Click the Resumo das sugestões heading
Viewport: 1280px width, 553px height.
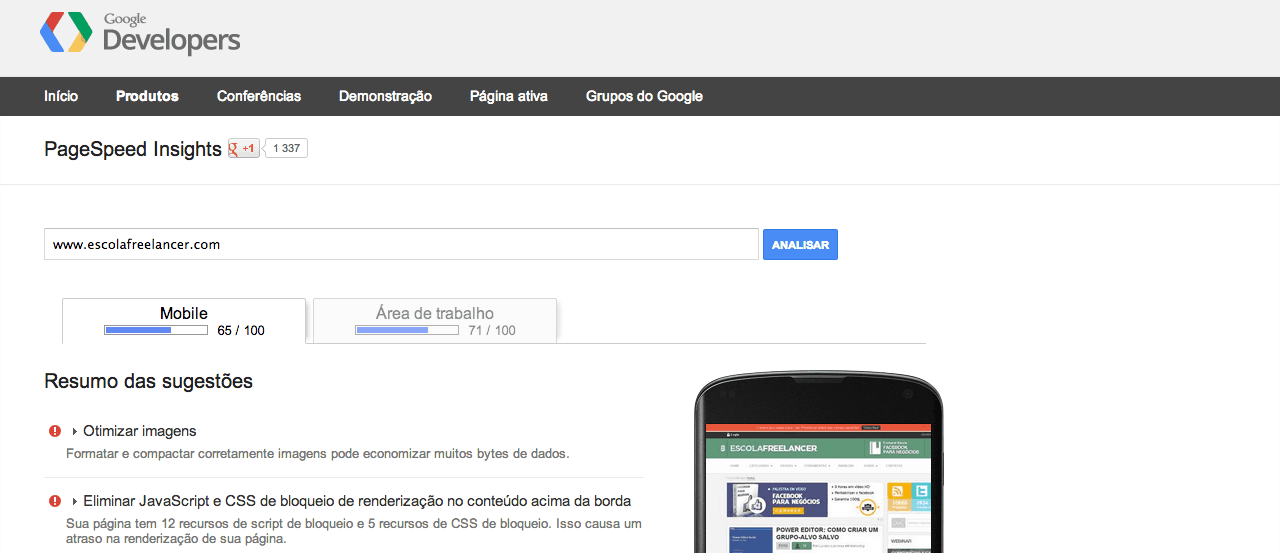[x=148, y=381]
